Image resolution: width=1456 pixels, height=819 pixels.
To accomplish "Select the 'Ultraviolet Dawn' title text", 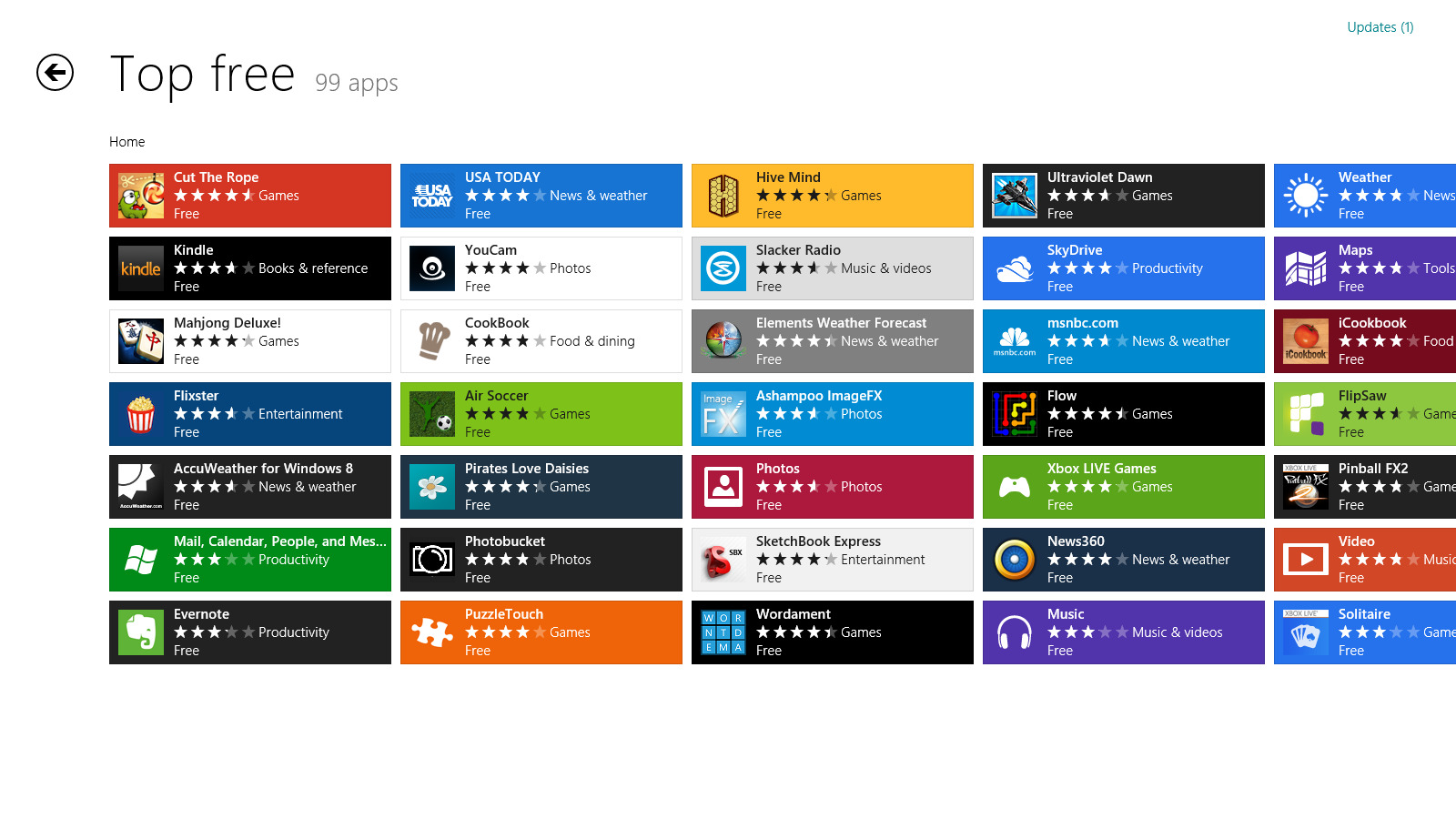I will [x=1099, y=177].
